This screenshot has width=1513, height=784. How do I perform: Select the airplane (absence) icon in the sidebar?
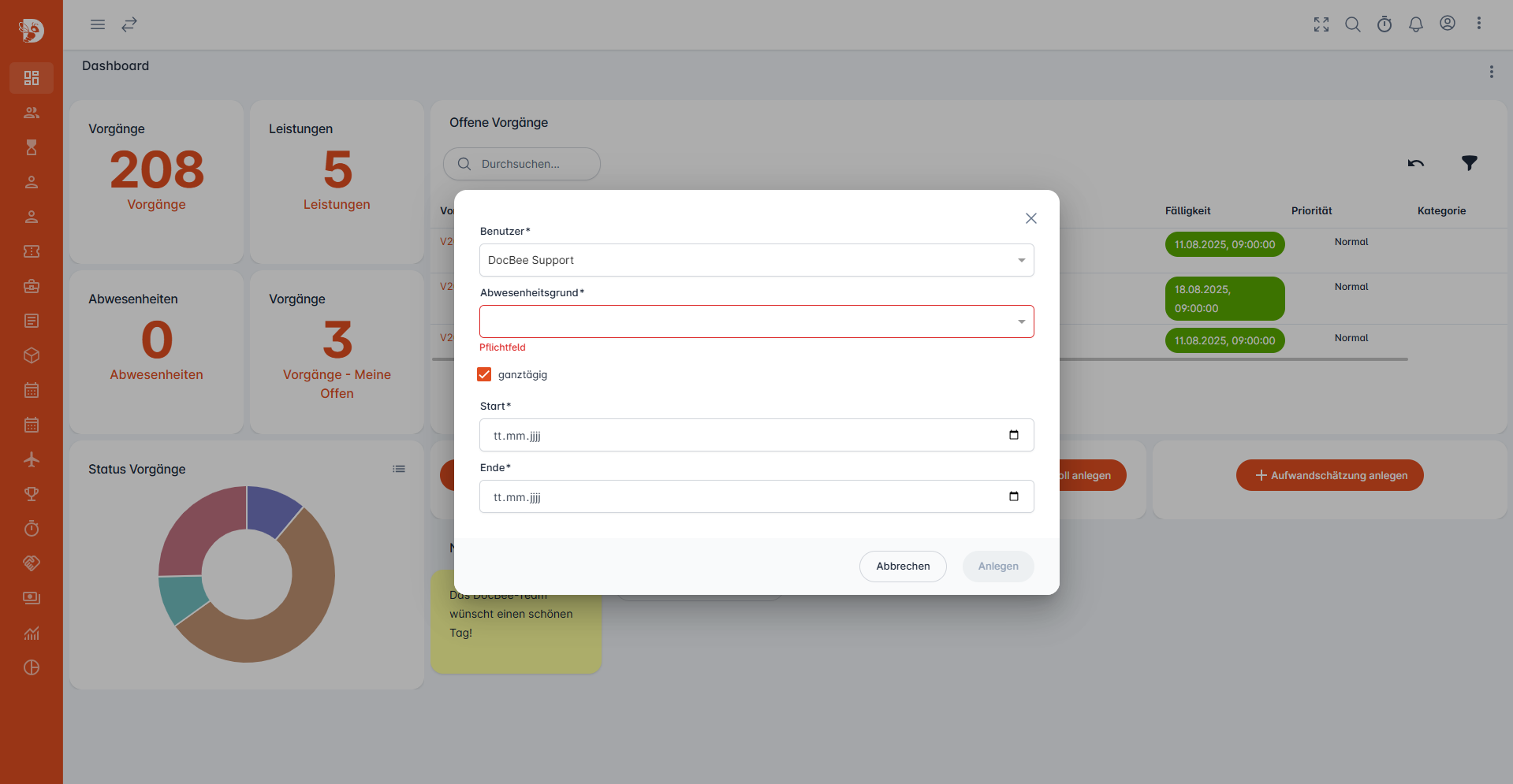click(32, 459)
